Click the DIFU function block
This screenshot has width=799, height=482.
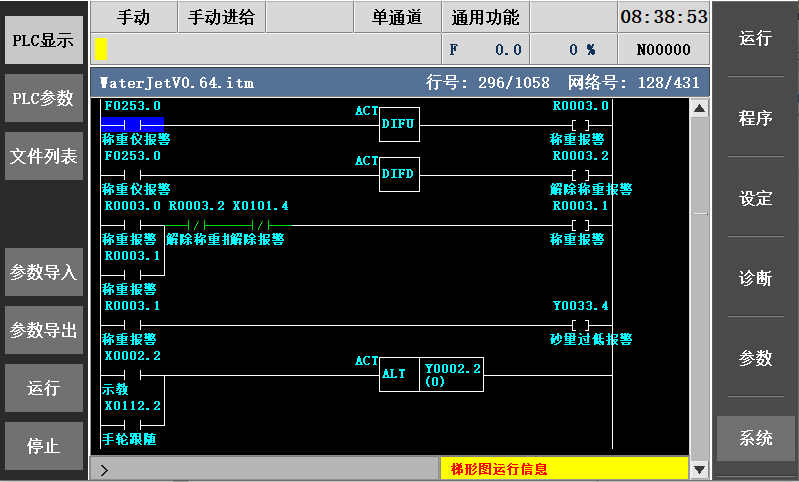400,122
